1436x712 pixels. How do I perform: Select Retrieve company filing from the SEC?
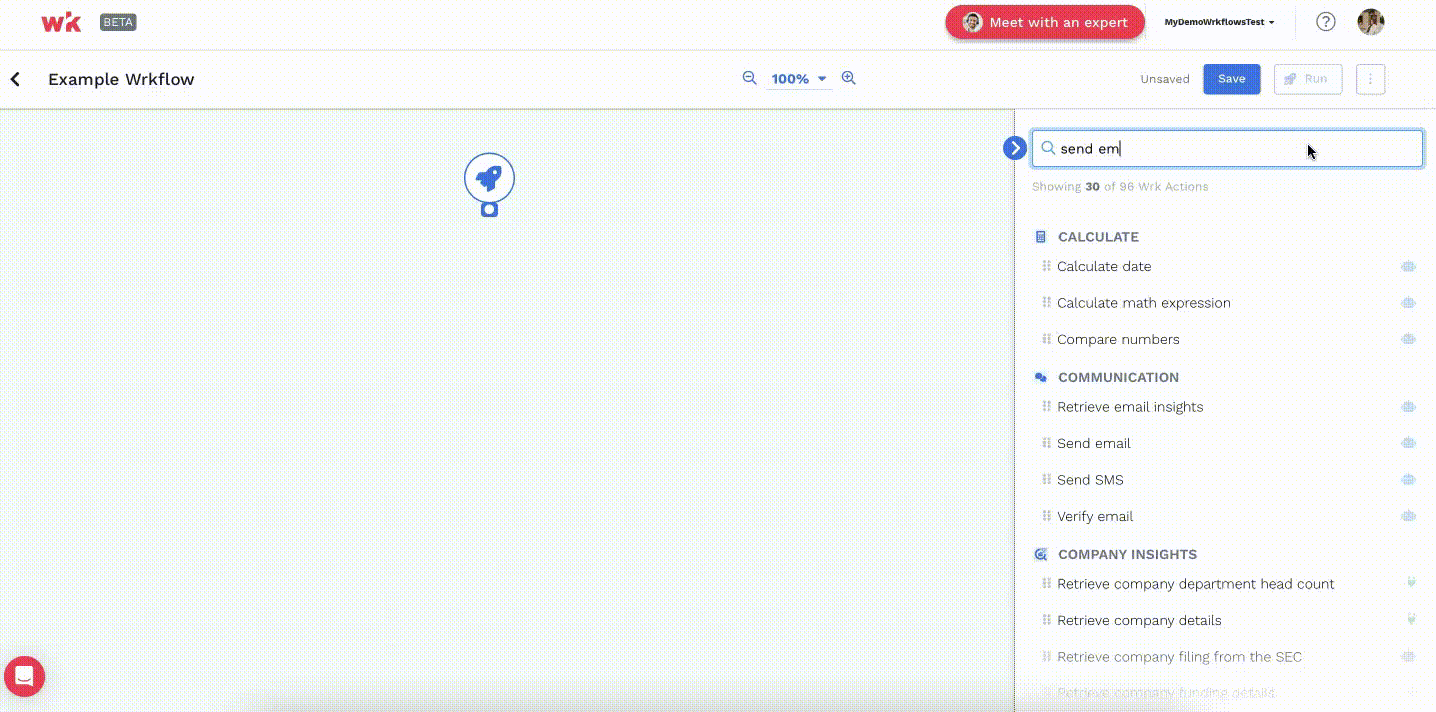coord(1179,657)
